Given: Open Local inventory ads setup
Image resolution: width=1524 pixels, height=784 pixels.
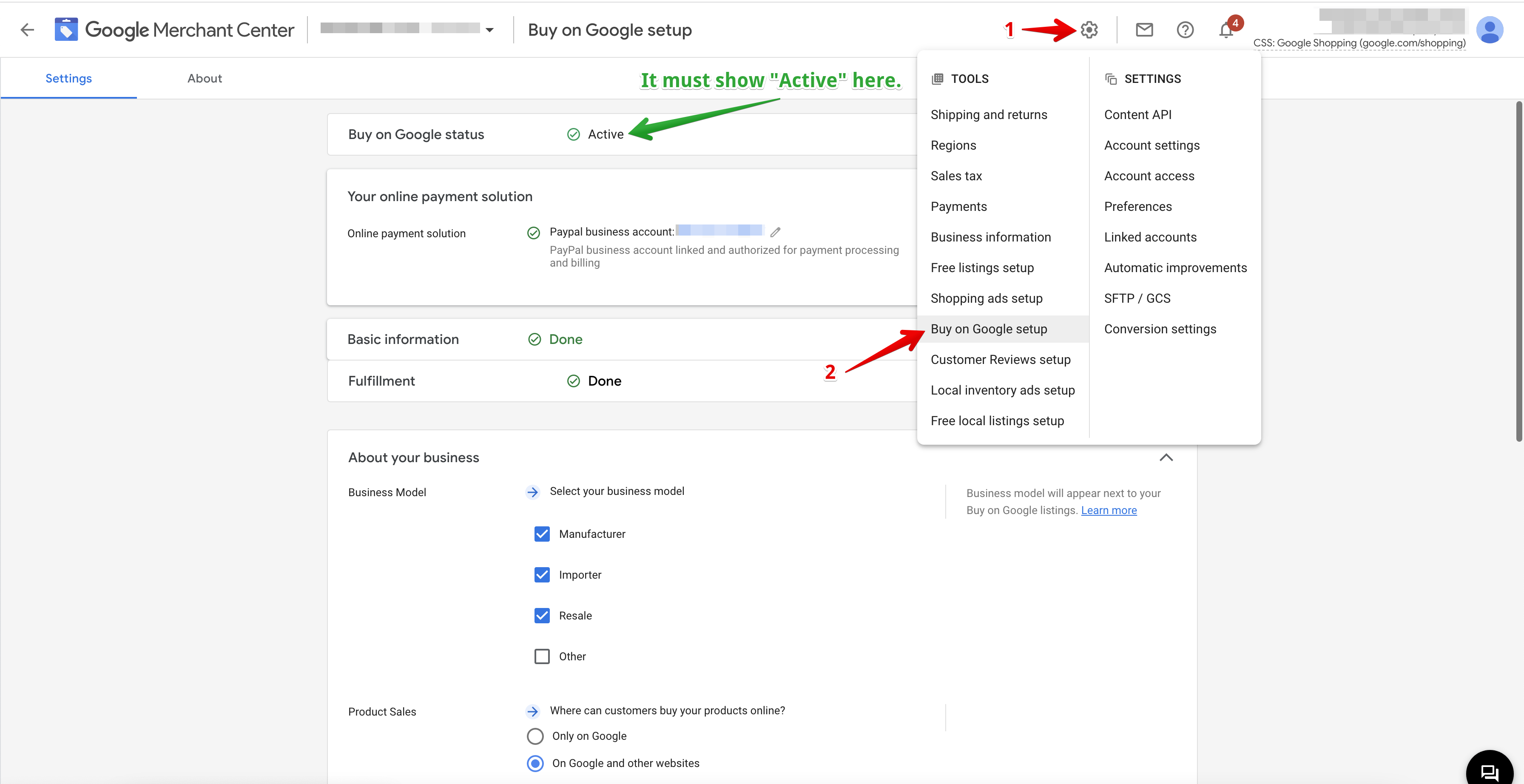Looking at the screenshot, I should [1002, 390].
